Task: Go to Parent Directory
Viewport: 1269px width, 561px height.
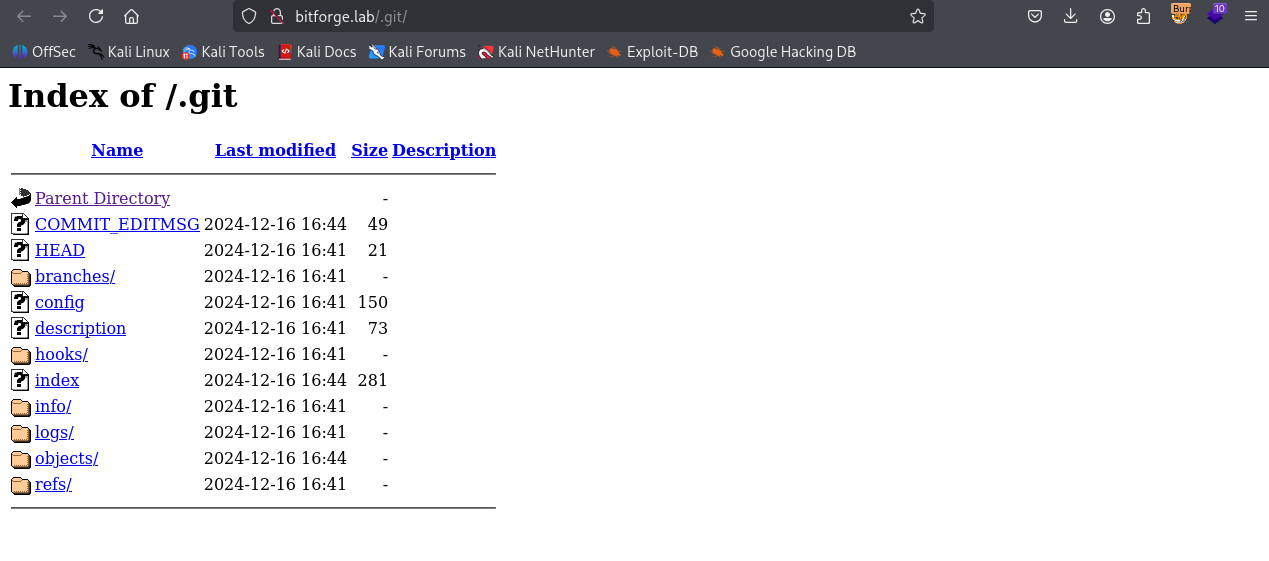Action: [102, 198]
